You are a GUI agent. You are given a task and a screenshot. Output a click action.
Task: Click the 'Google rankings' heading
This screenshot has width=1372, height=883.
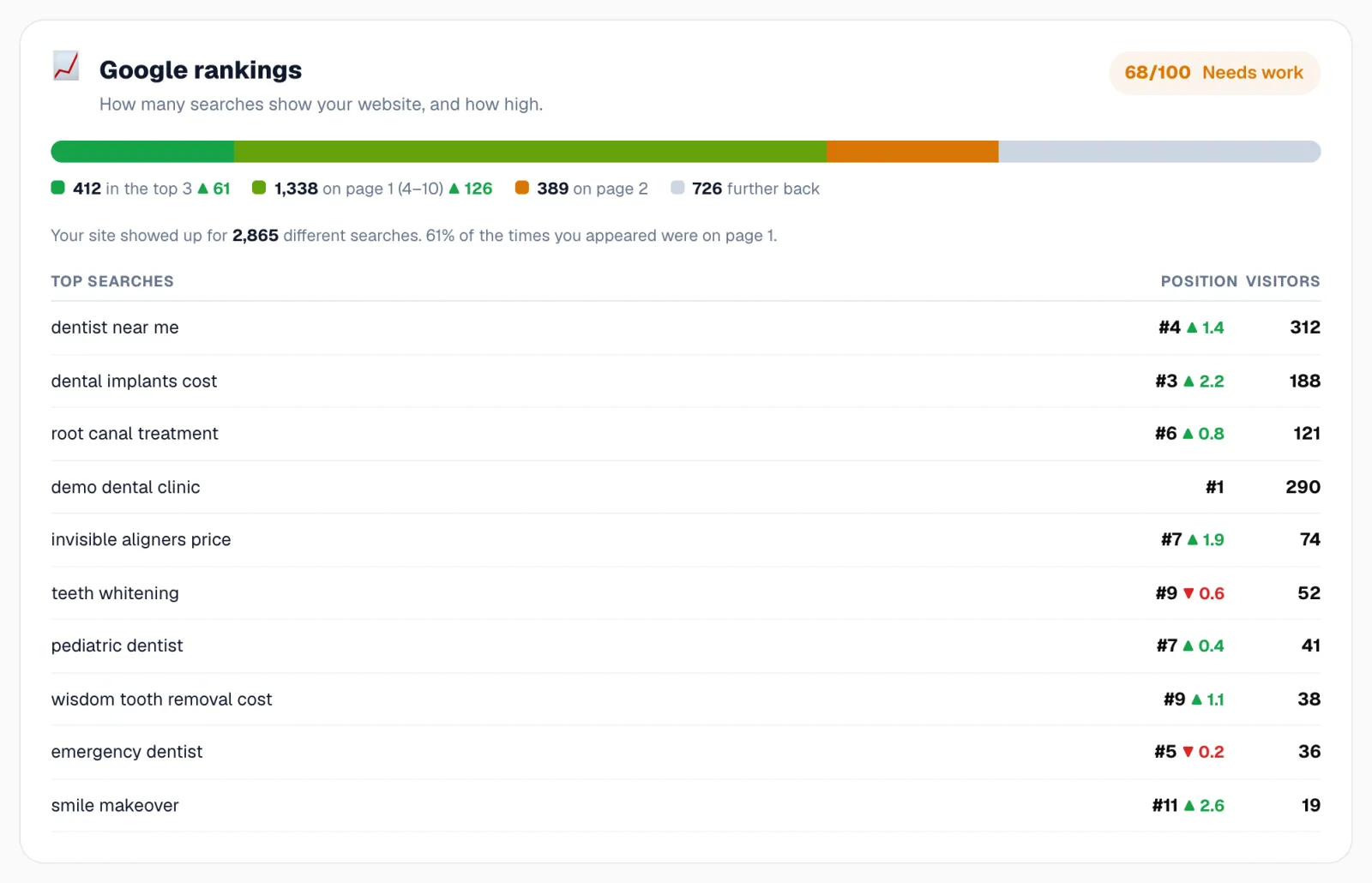201,70
